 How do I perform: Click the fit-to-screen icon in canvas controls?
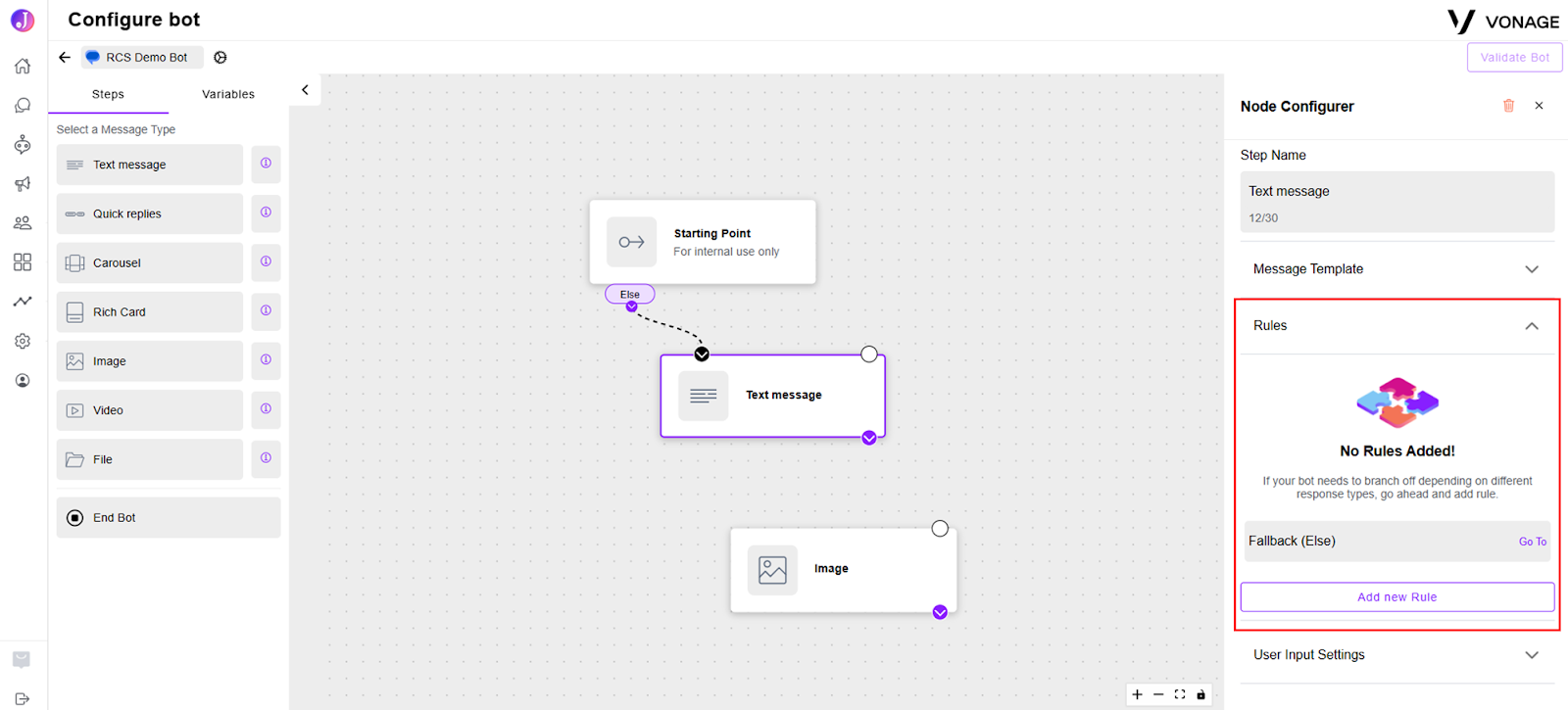pyautogui.click(x=1180, y=695)
